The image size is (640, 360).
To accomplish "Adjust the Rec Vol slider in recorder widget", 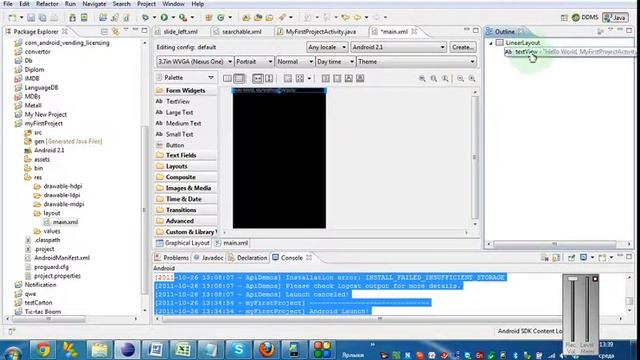I will (573, 279).
